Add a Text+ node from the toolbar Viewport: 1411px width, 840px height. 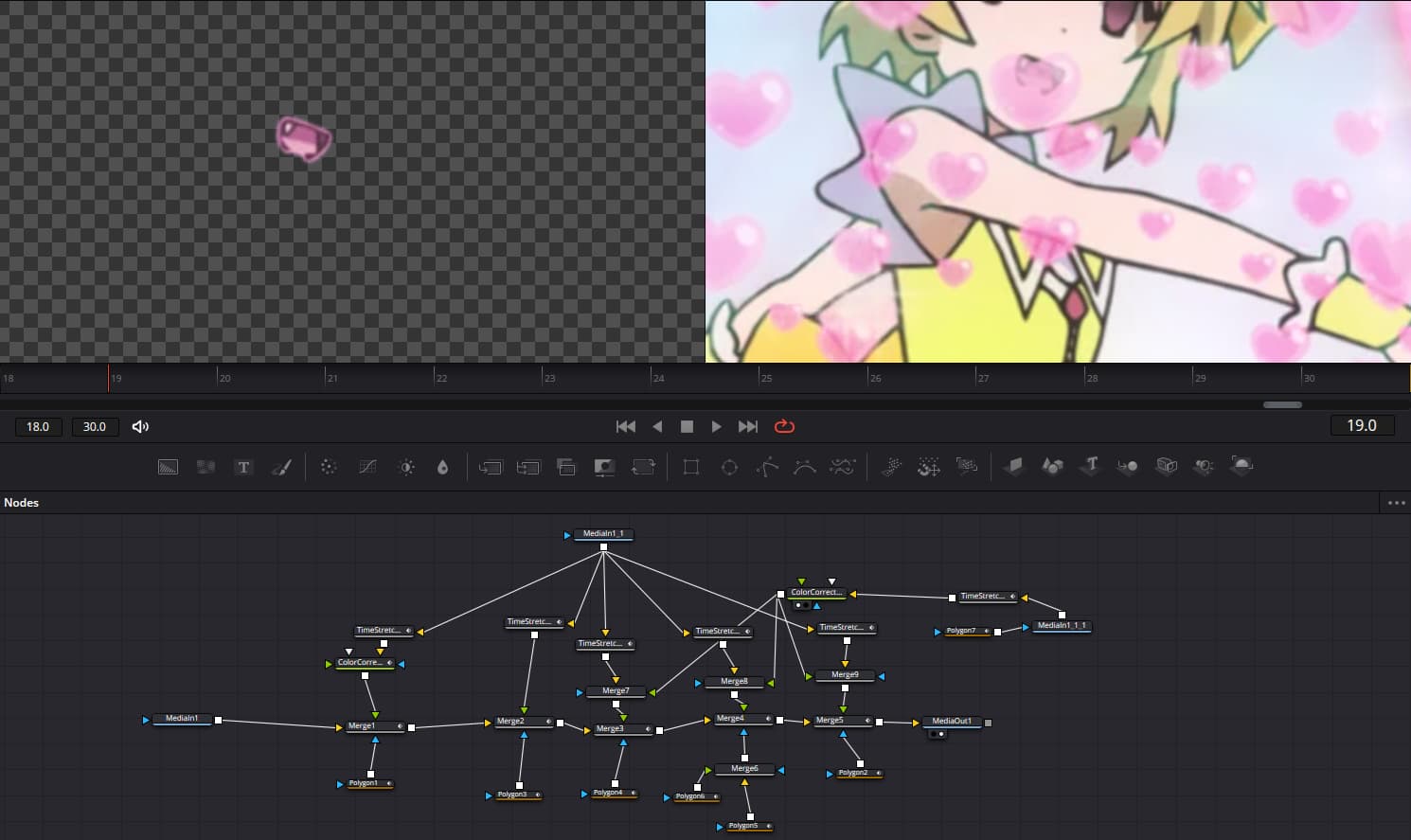(243, 467)
